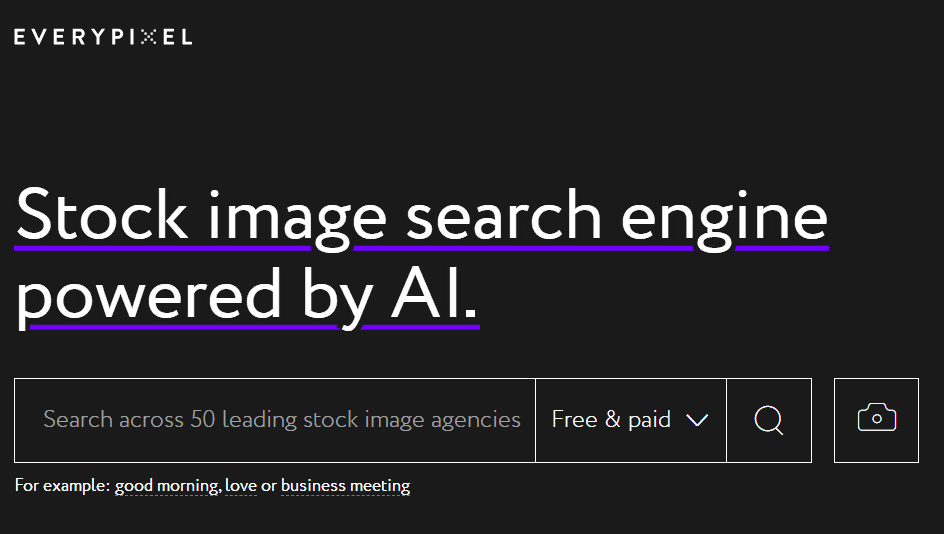
Task: Click the word "powered" in the headline
Action: point(149,296)
